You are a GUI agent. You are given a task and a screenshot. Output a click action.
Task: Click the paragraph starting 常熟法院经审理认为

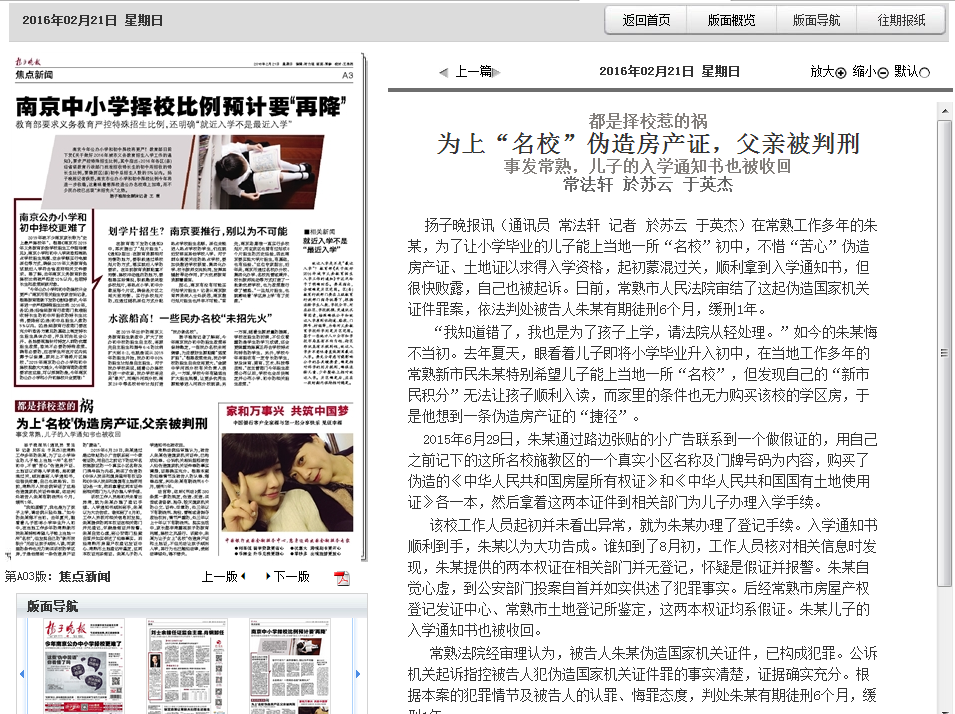point(643,679)
